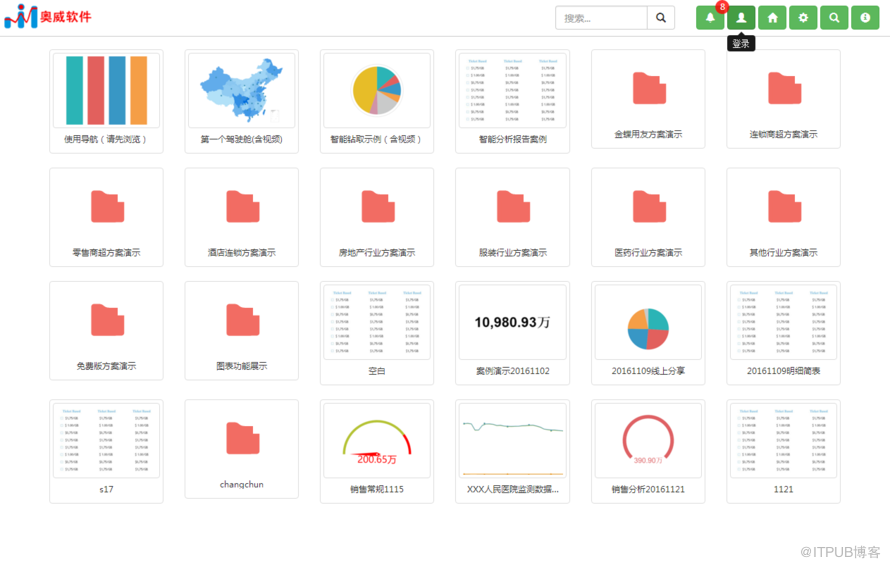The image size is (890, 567).
Task: Open settings with the green gear icon
Action: click(x=803, y=18)
